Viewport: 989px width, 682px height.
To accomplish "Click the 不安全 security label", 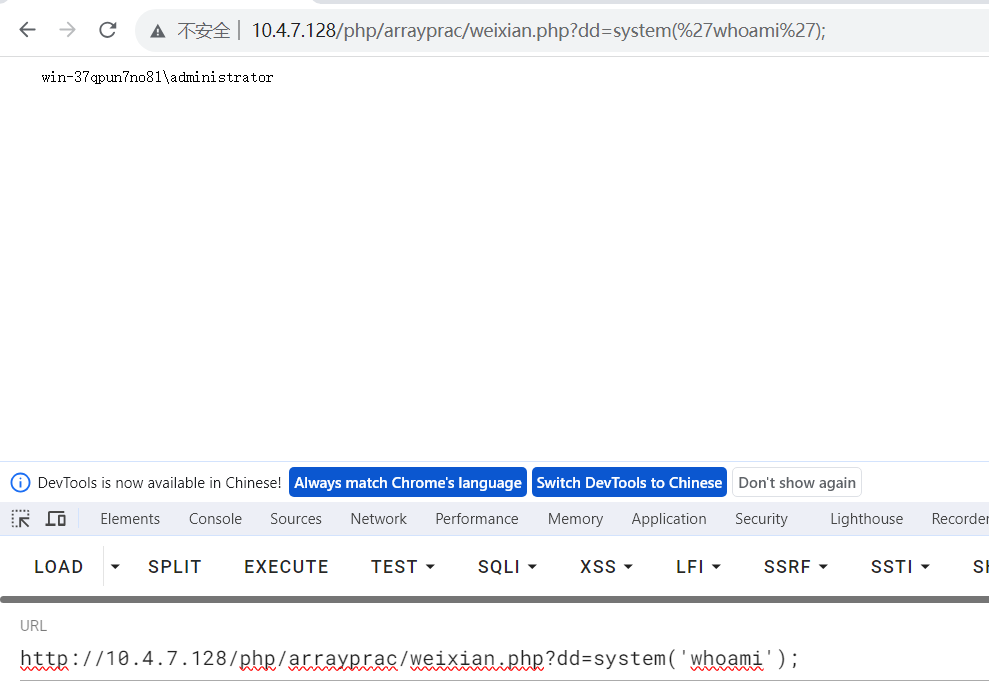I will click(x=204, y=30).
